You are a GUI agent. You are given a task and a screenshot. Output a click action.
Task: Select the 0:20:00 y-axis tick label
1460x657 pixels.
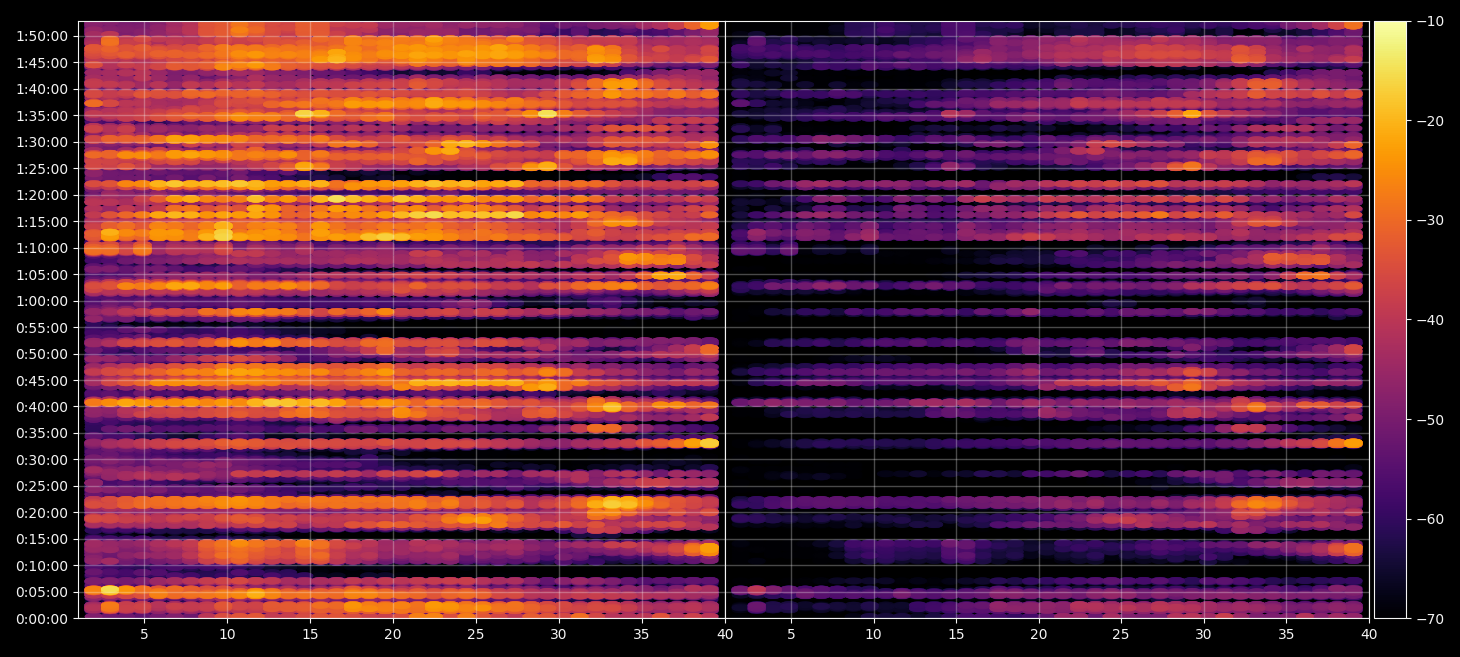pyautogui.click(x=42, y=512)
